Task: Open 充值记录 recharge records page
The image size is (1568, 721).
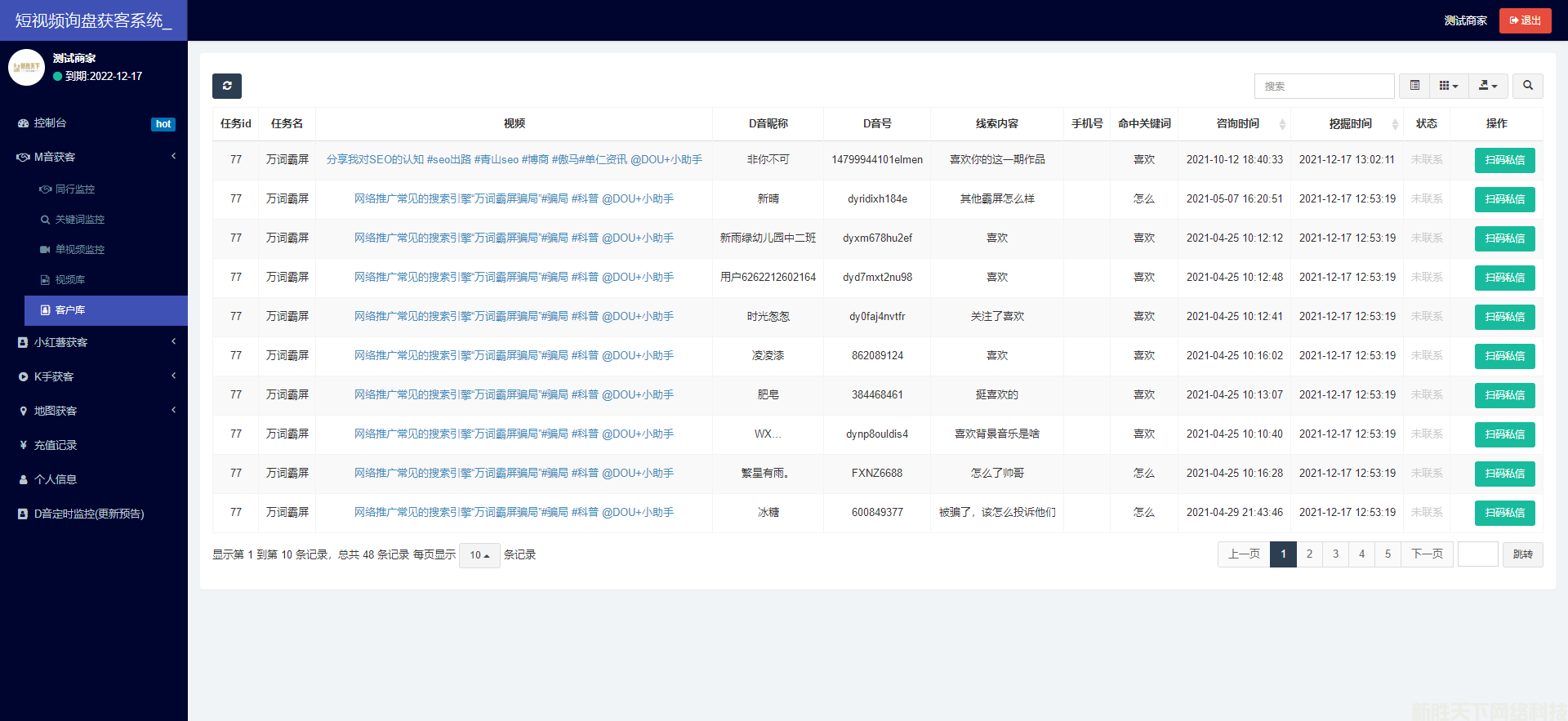Action: point(56,446)
